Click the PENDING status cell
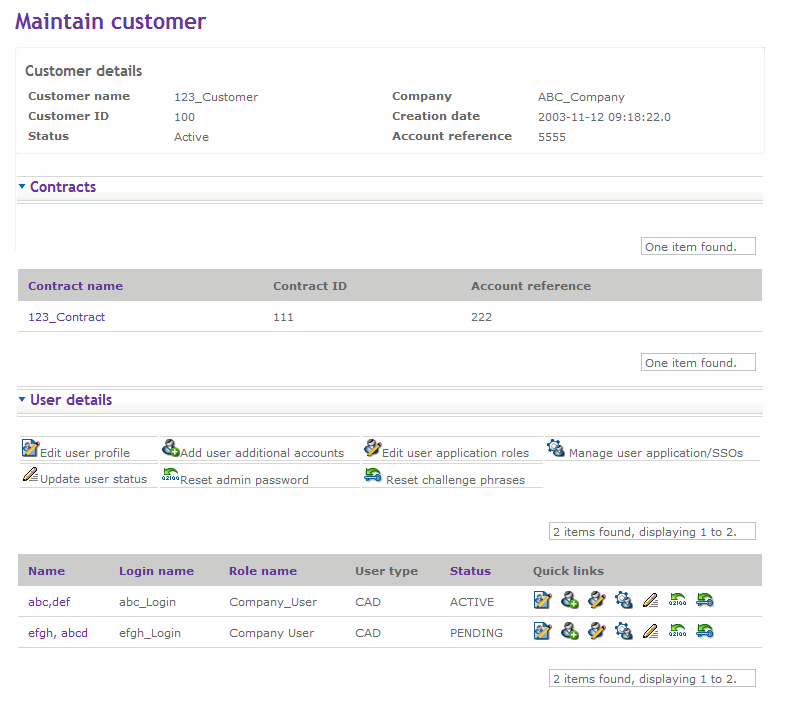Viewport: 785px width, 709px height. (476, 633)
